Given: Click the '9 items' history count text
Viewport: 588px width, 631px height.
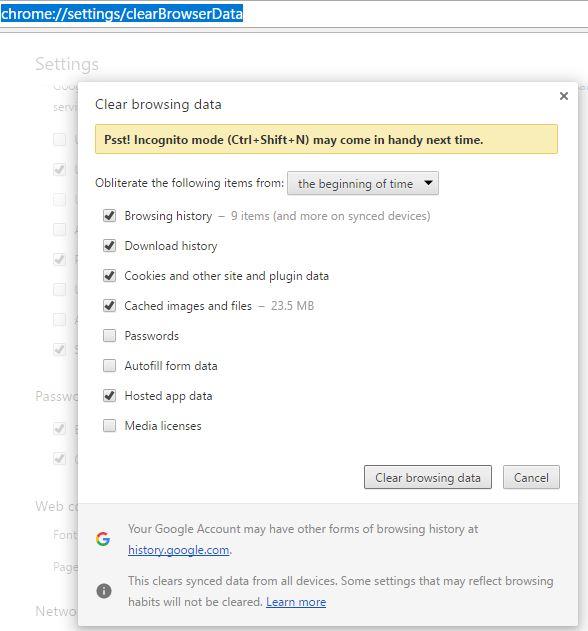Looking at the screenshot, I should tap(330, 216).
